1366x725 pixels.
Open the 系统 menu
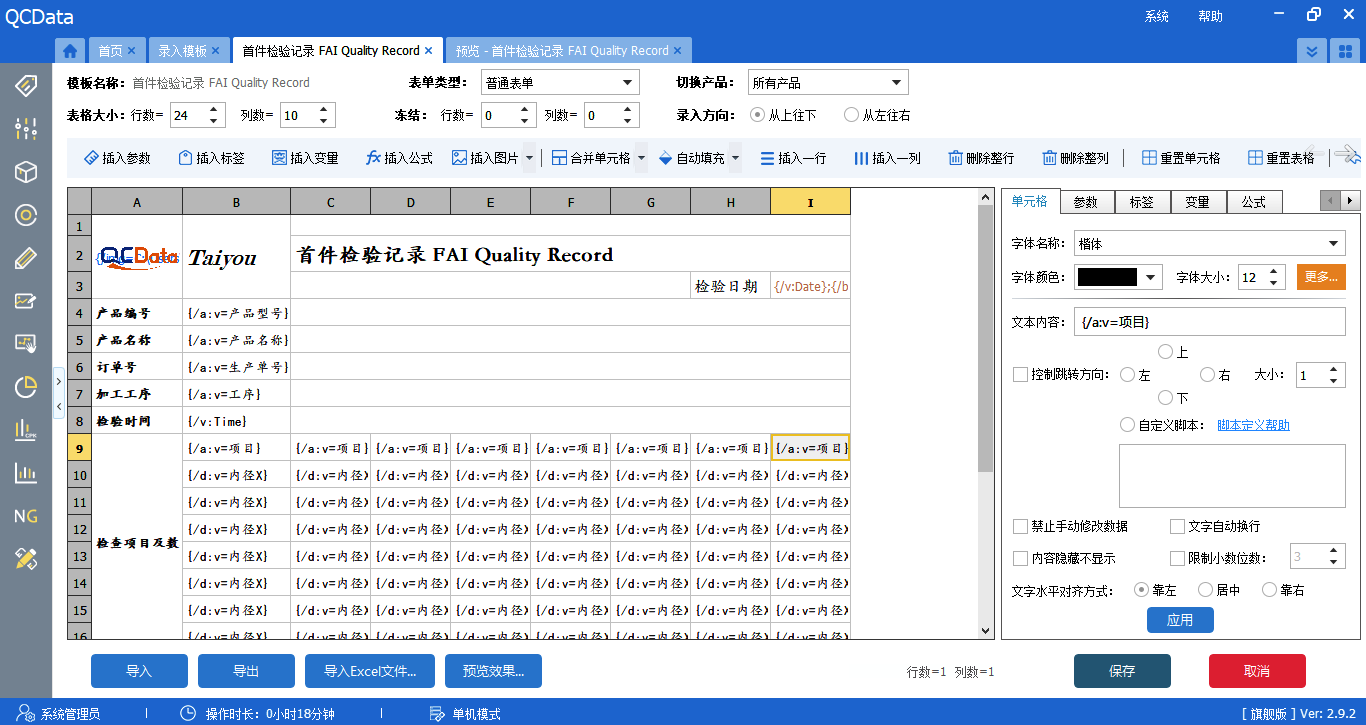(1156, 16)
